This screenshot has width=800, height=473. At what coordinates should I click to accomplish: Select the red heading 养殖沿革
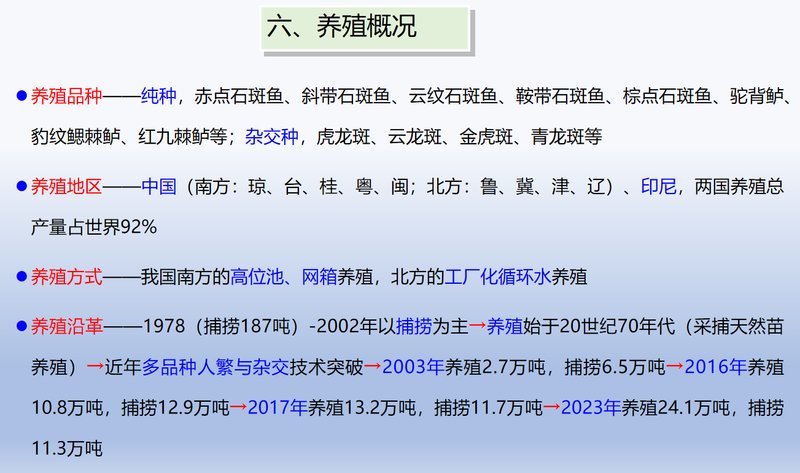tap(66, 326)
